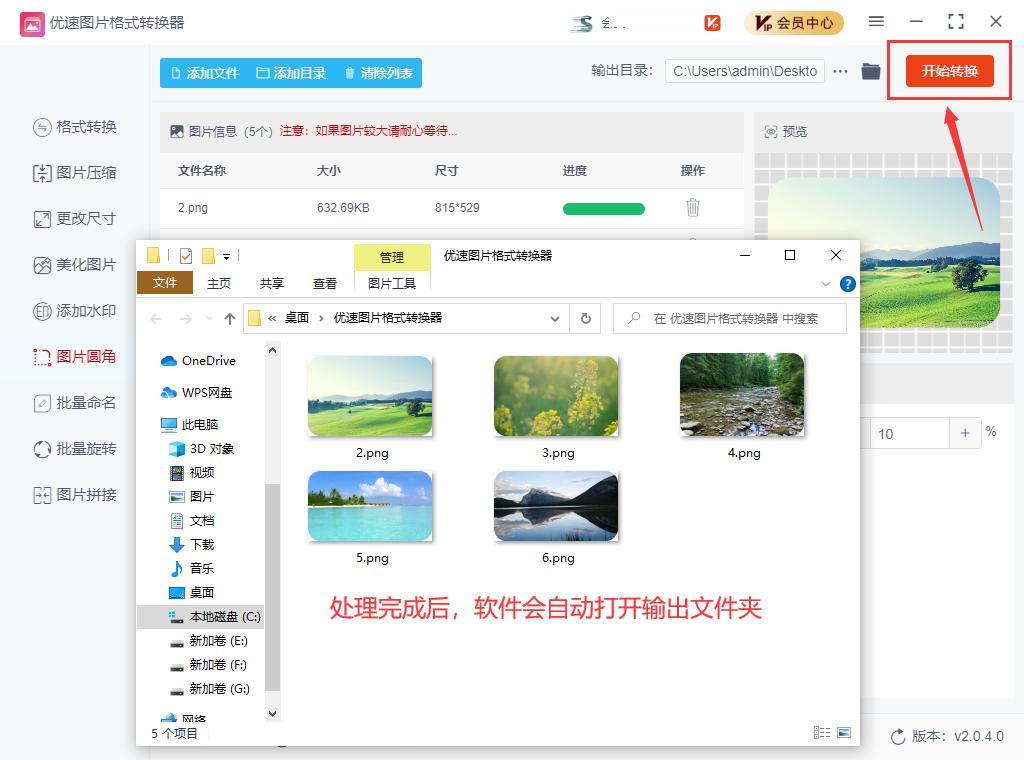The height and width of the screenshot is (760, 1024).
Task: Click the output directory path field
Action: click(744, 71)
